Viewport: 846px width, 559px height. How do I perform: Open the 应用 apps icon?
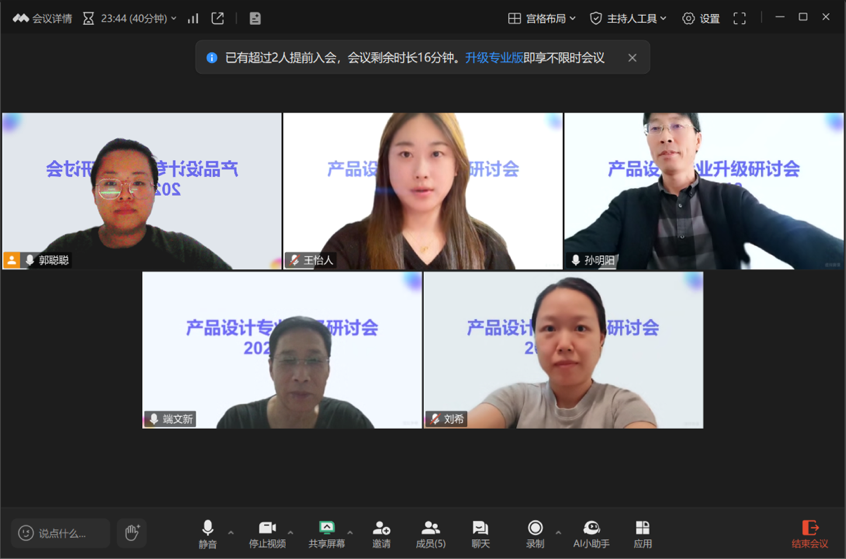click(642, 533)
